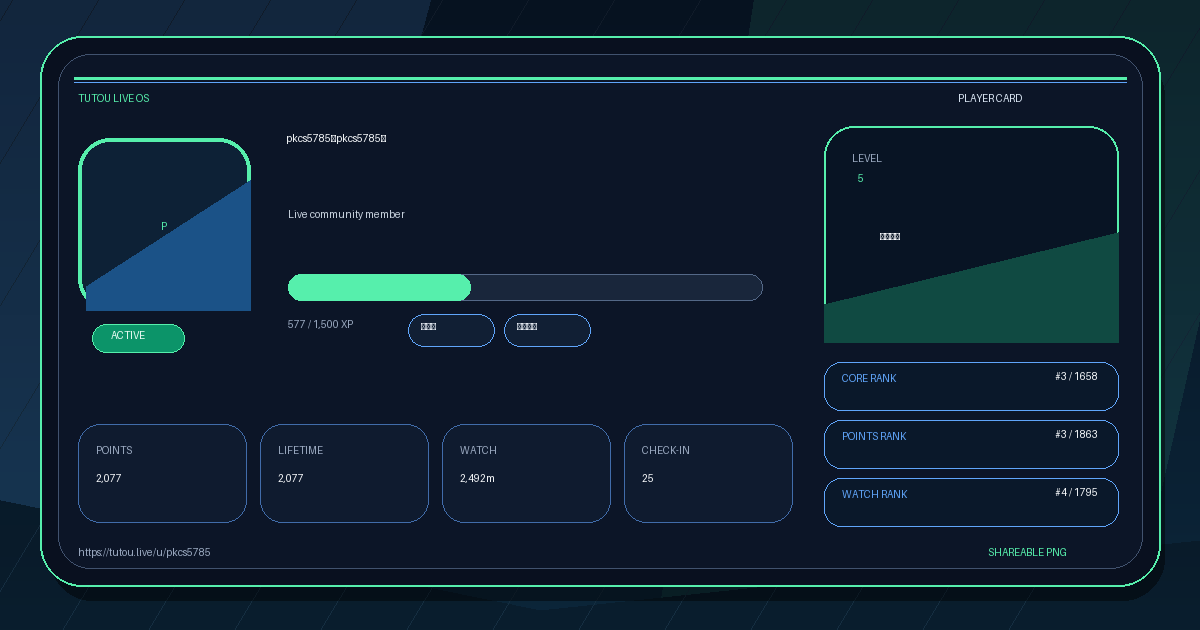Select the pkcs5785 username text
1200x630 pixels.
pyautogui.click(x=336, y=138)
